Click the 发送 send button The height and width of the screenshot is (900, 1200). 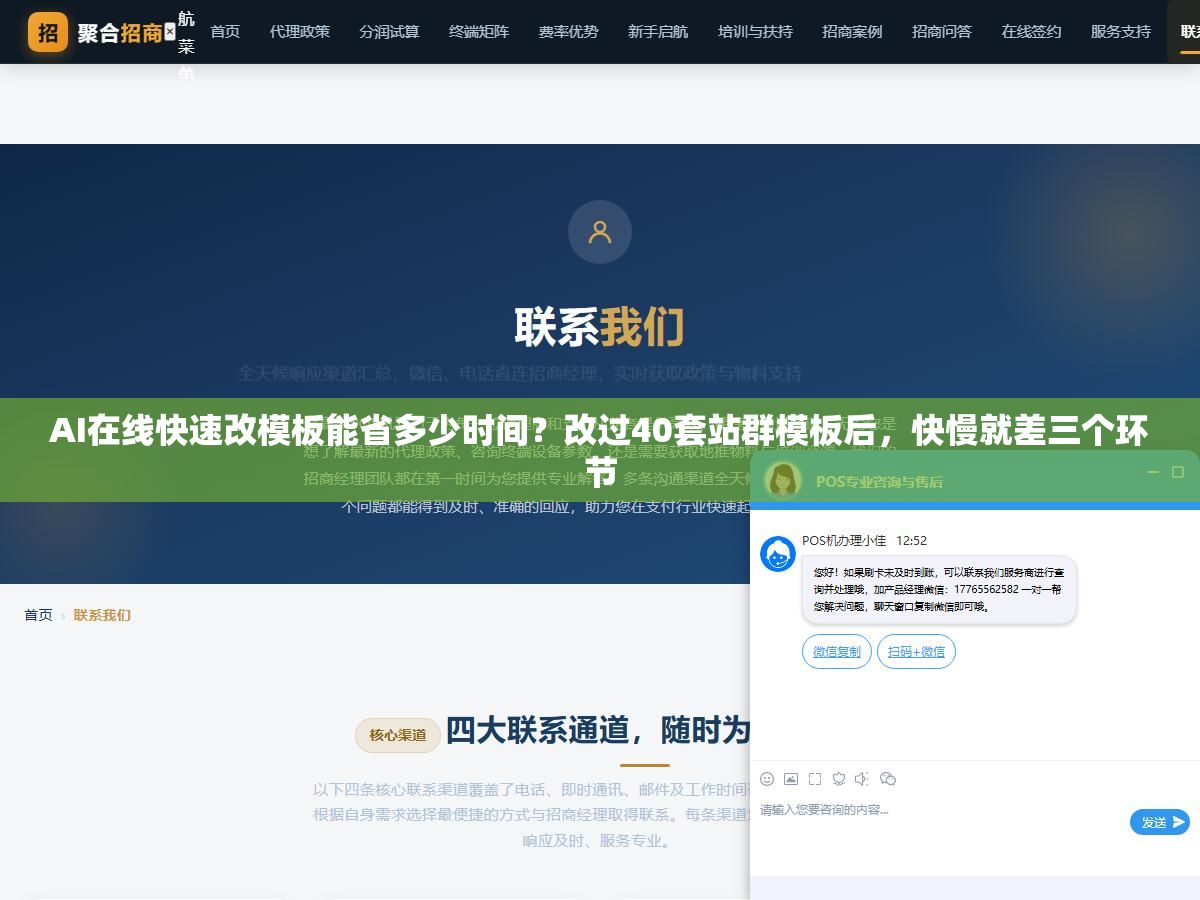(x=1160, y=822)
